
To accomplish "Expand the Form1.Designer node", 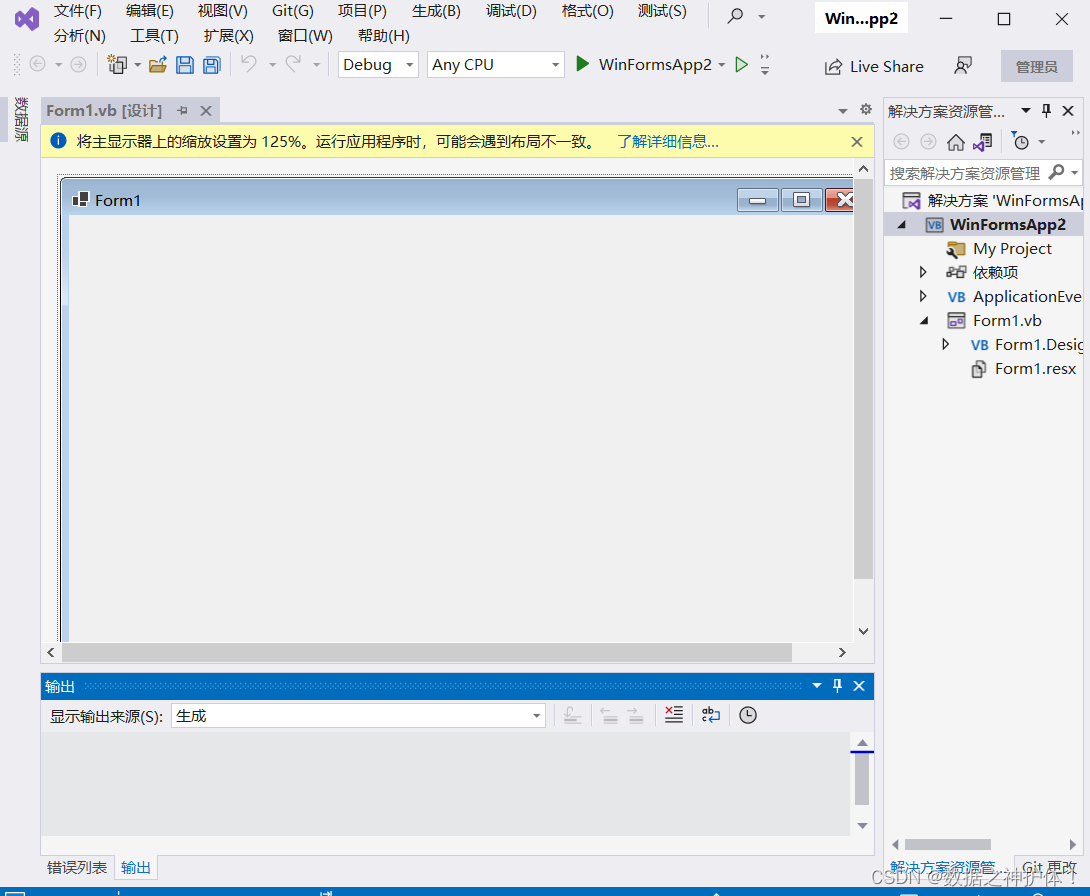I will point(945,344).
